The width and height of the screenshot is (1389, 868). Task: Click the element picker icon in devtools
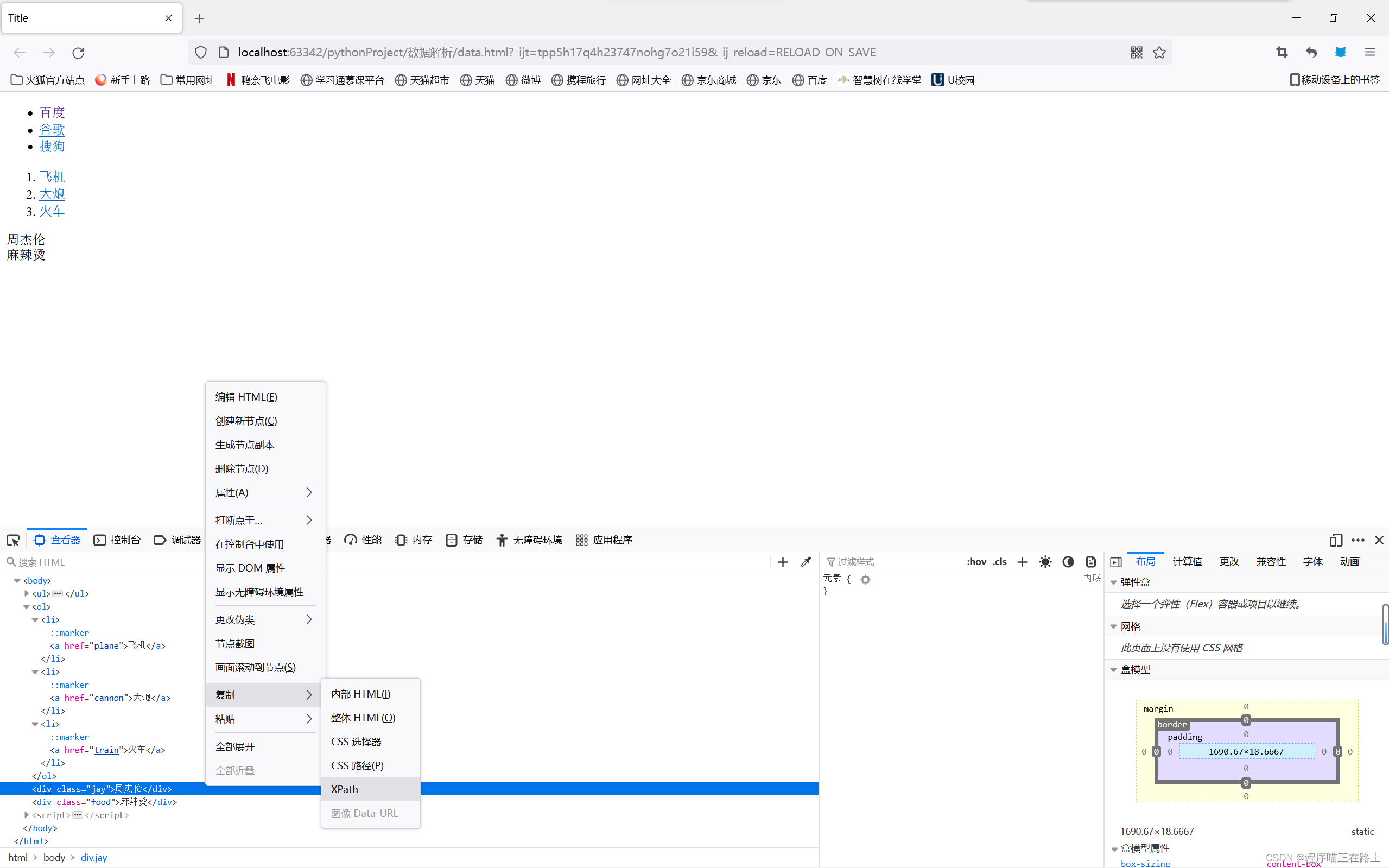click(12, 540)
